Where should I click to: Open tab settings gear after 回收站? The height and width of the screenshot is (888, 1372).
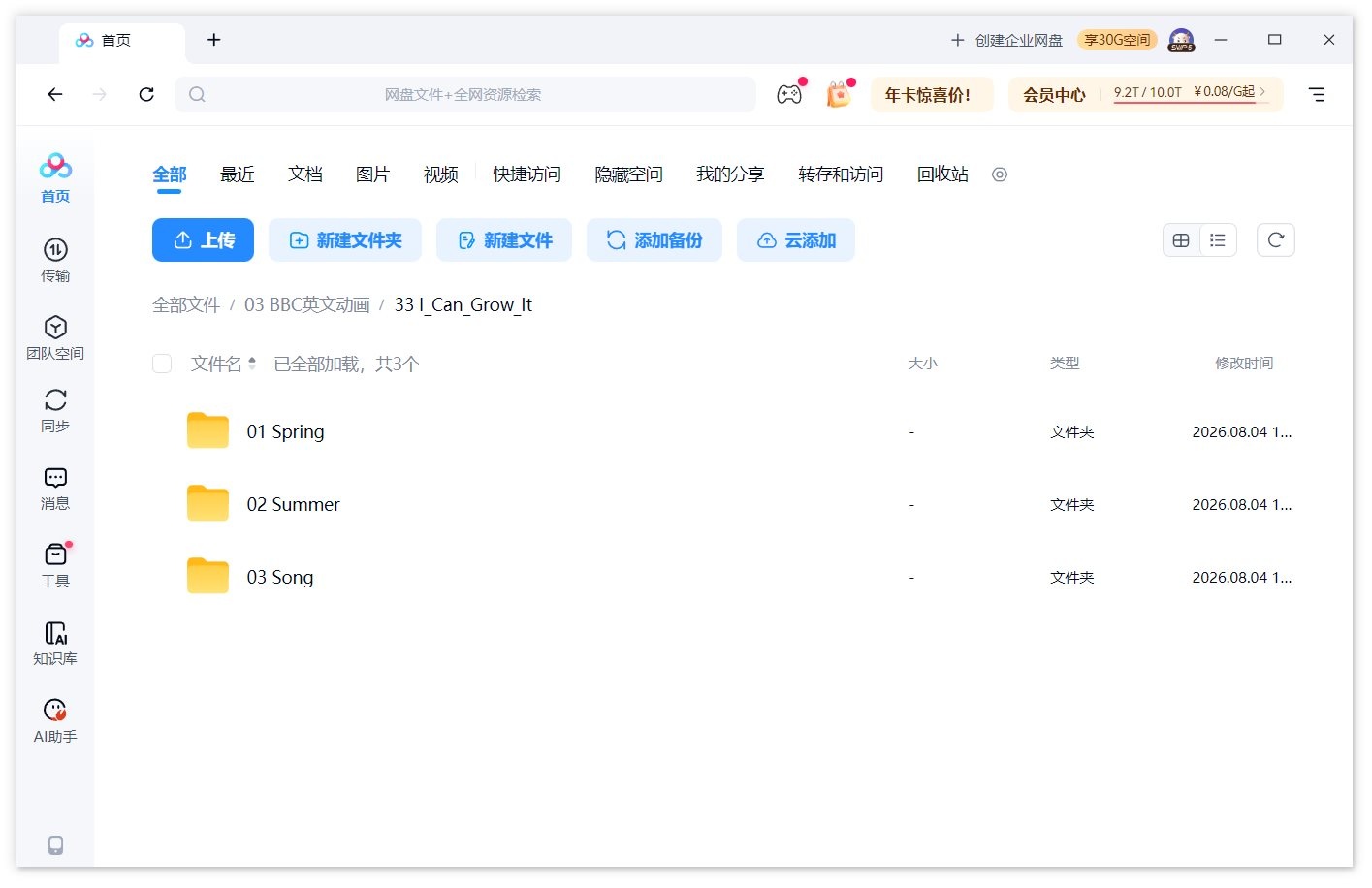pyautogui.click(x=1000, y=174)
